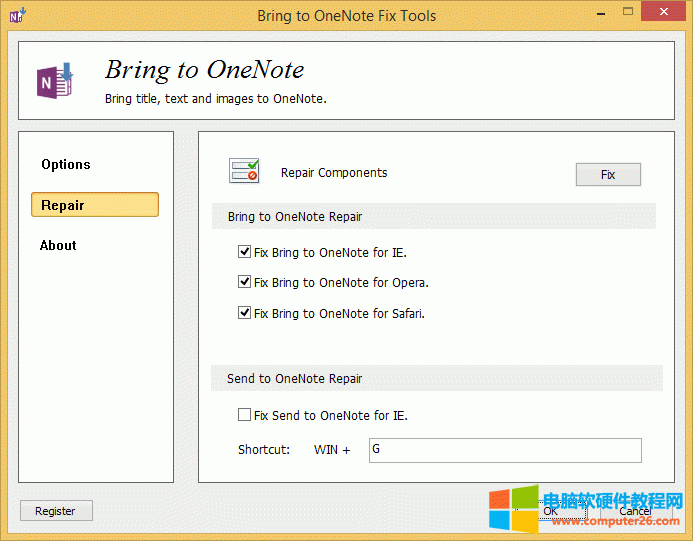Click the Register button

coord(56,511)
